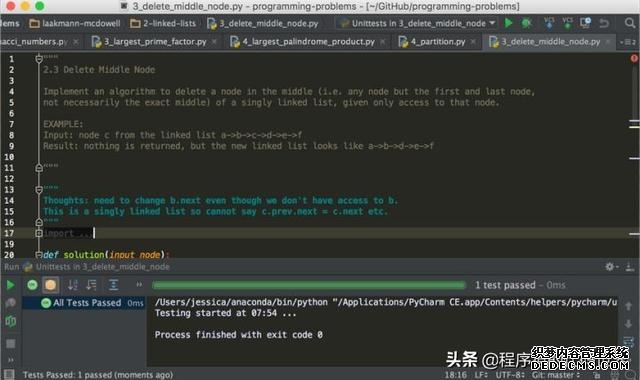Viewport: 640px width, 380px height.
Task: Change the LF line separator in status bar
Action: pos(481,375)
